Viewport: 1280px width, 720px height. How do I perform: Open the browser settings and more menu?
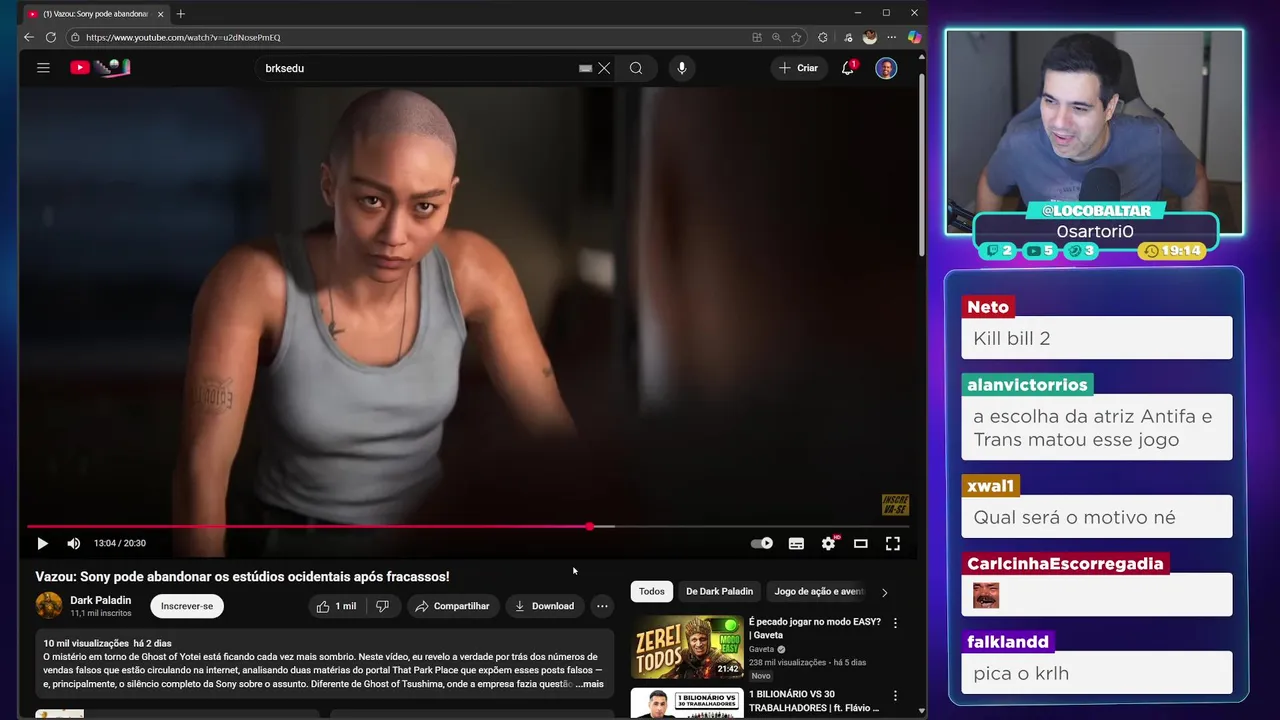coord(892,37)
